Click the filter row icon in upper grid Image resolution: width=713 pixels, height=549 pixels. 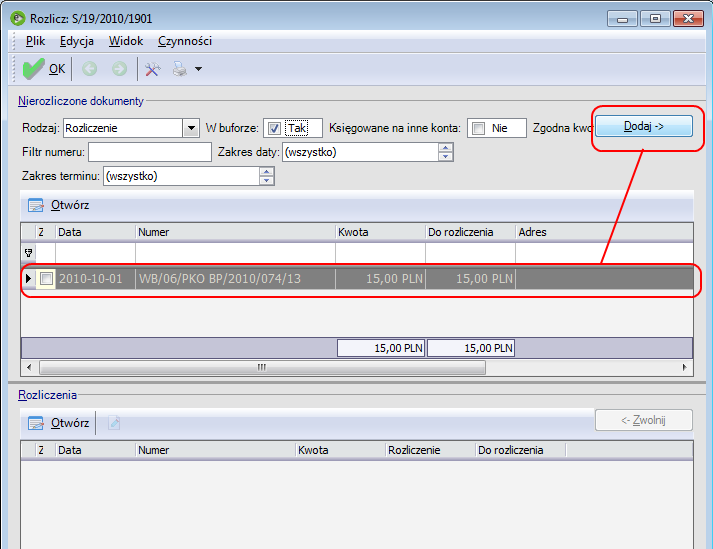coord(28,253)
